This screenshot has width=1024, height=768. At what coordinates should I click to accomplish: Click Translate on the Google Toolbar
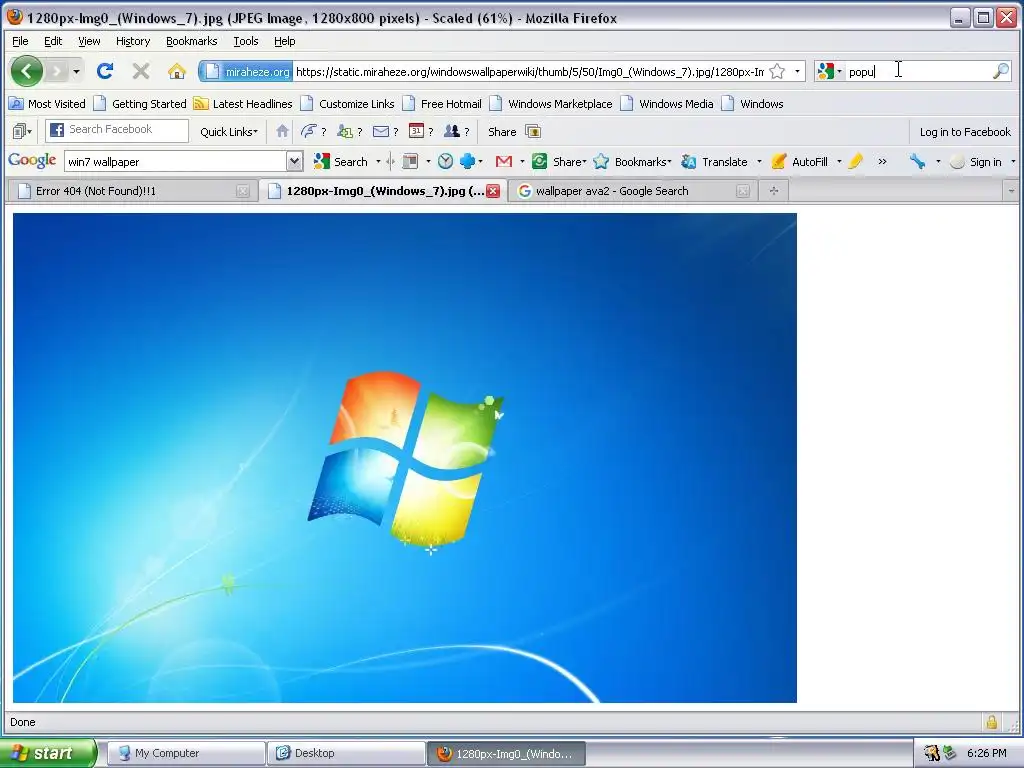(714, 161)
